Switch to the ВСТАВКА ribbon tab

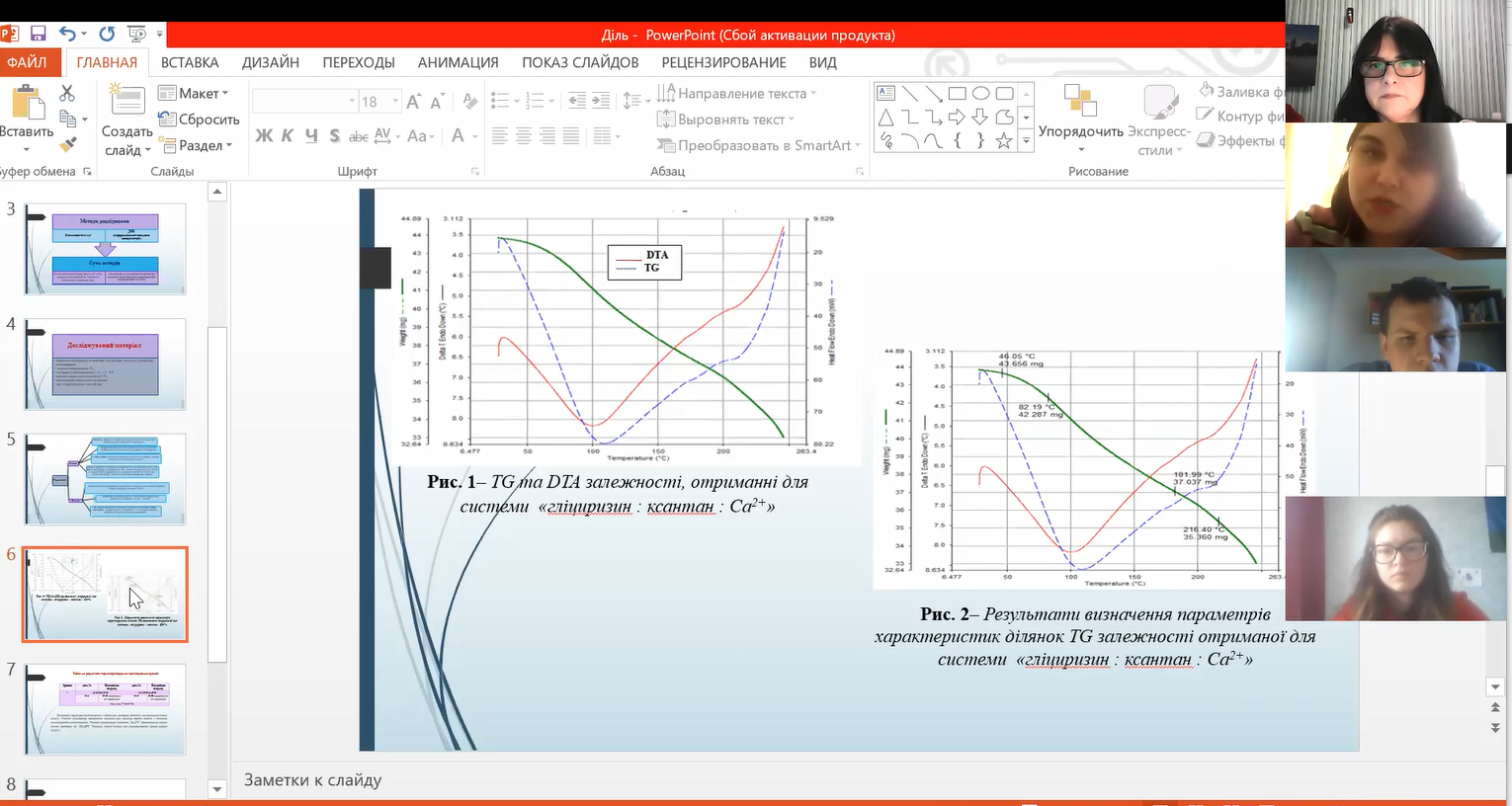coord(190,62)
